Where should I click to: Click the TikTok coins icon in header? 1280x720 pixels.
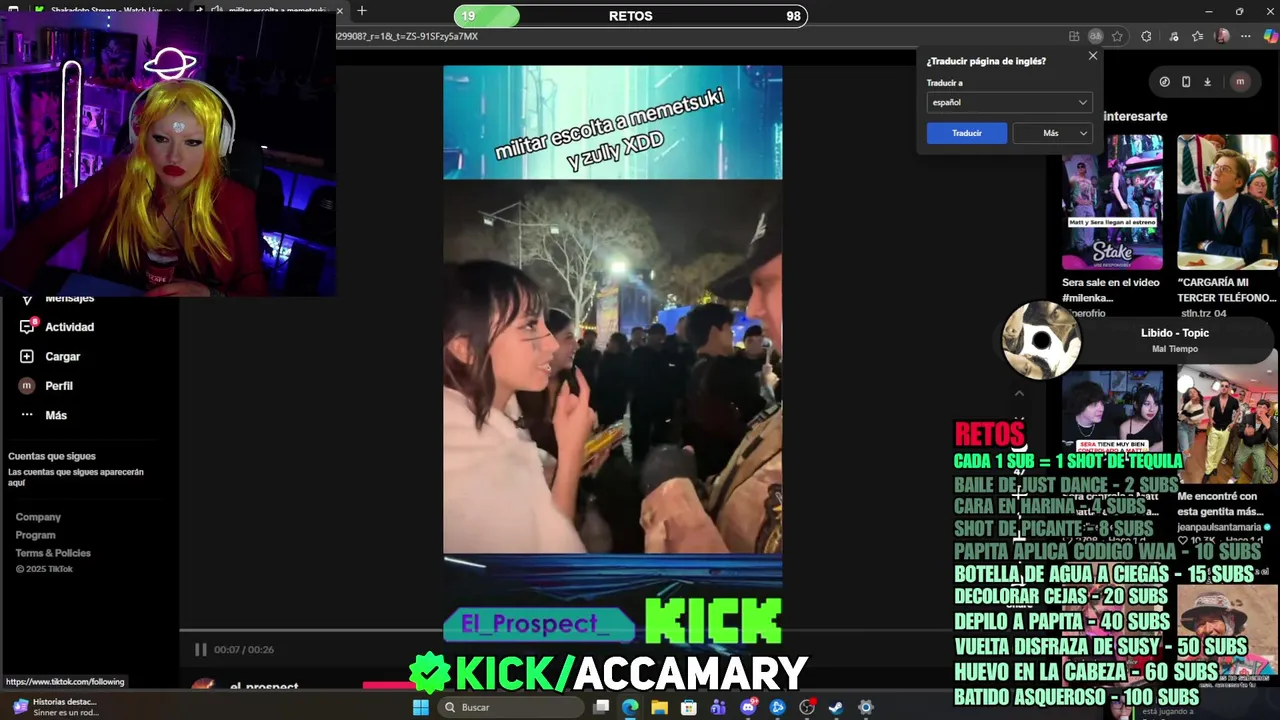pos(1164,82)
